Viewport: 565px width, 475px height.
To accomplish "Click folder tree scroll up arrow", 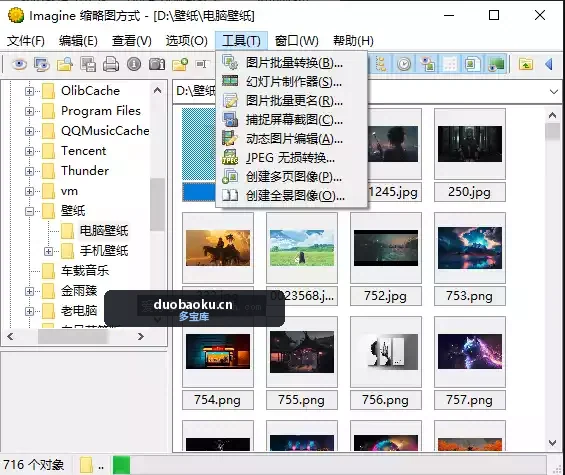I will pyautogui.click(x=157, y=90).
